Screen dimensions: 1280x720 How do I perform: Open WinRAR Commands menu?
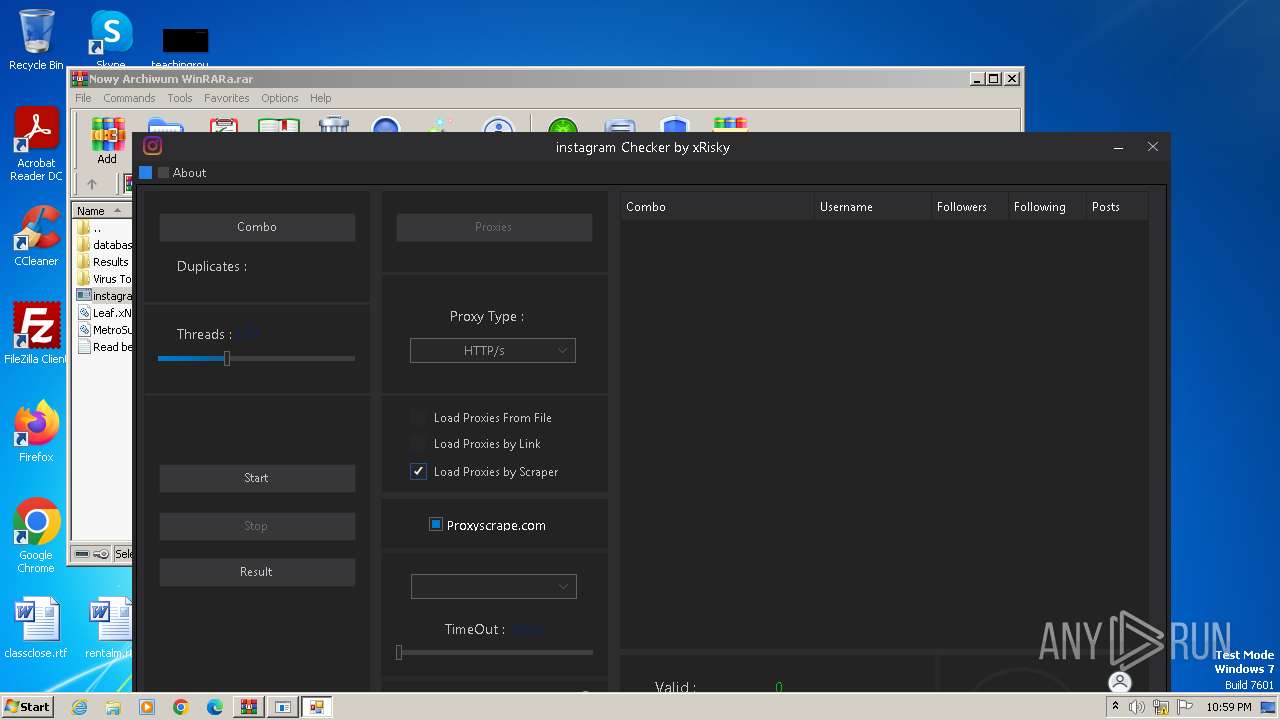click(x=129, y=98)
